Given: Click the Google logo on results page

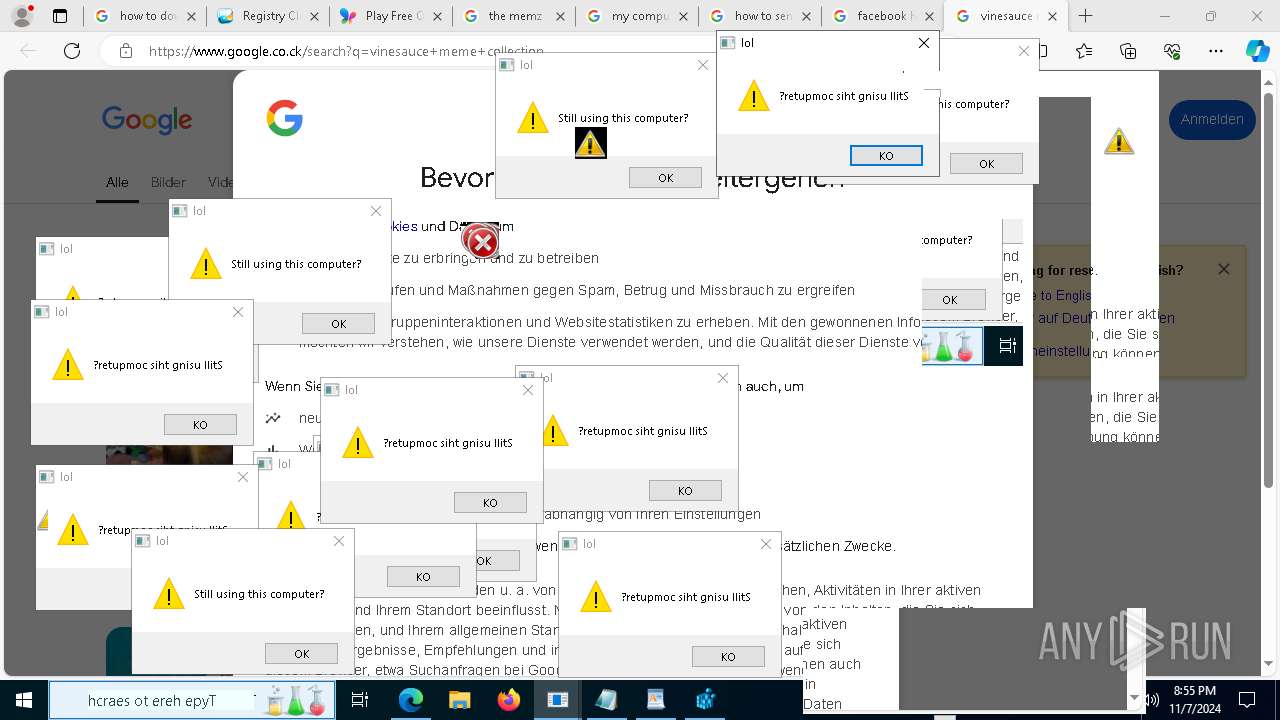Looking at the screenshot, I should point(147,119).
